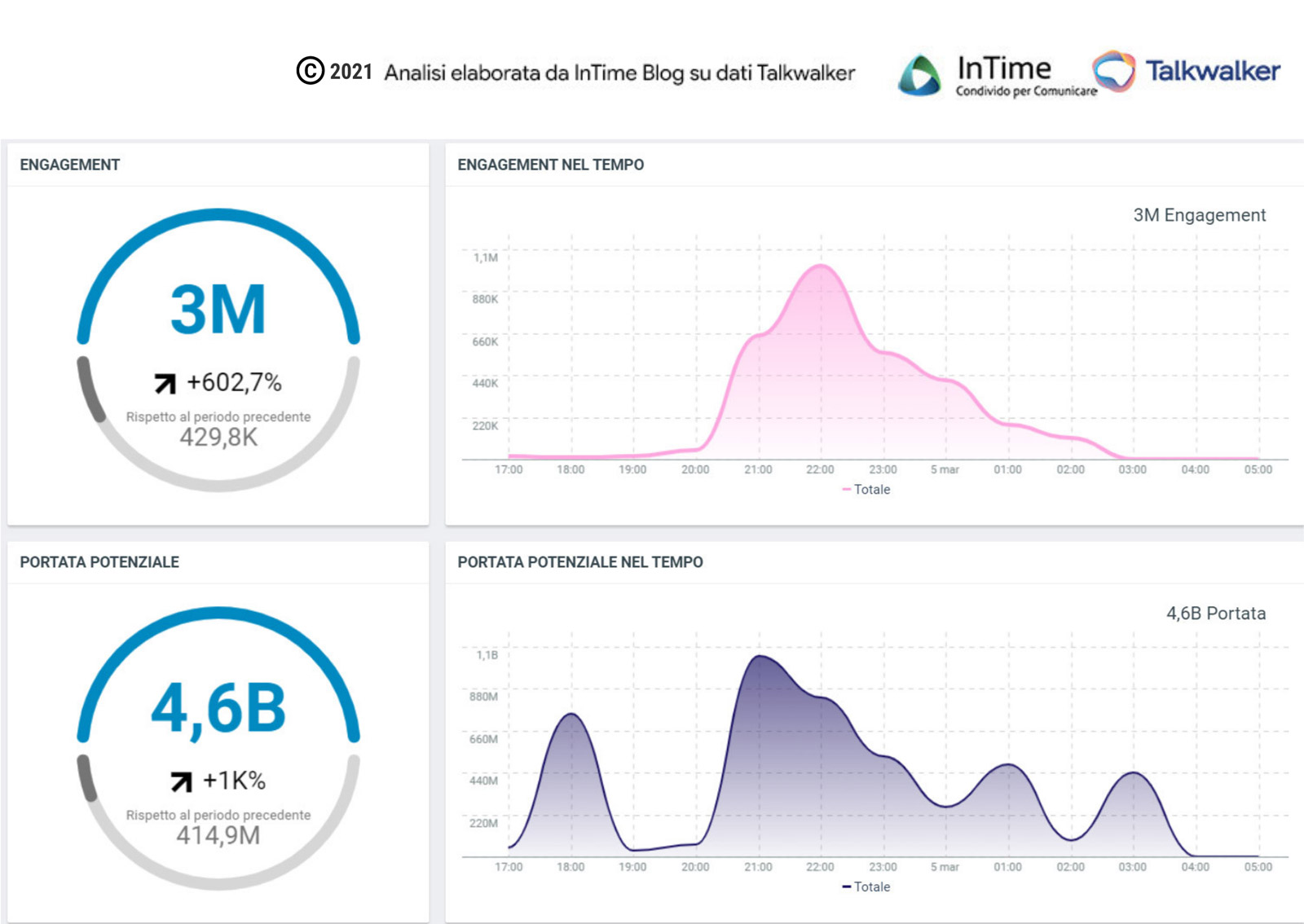The image size is (1304, 924).
Task: Click the +1K% change value
Action: pyautogui.click(x=234, y=781)
